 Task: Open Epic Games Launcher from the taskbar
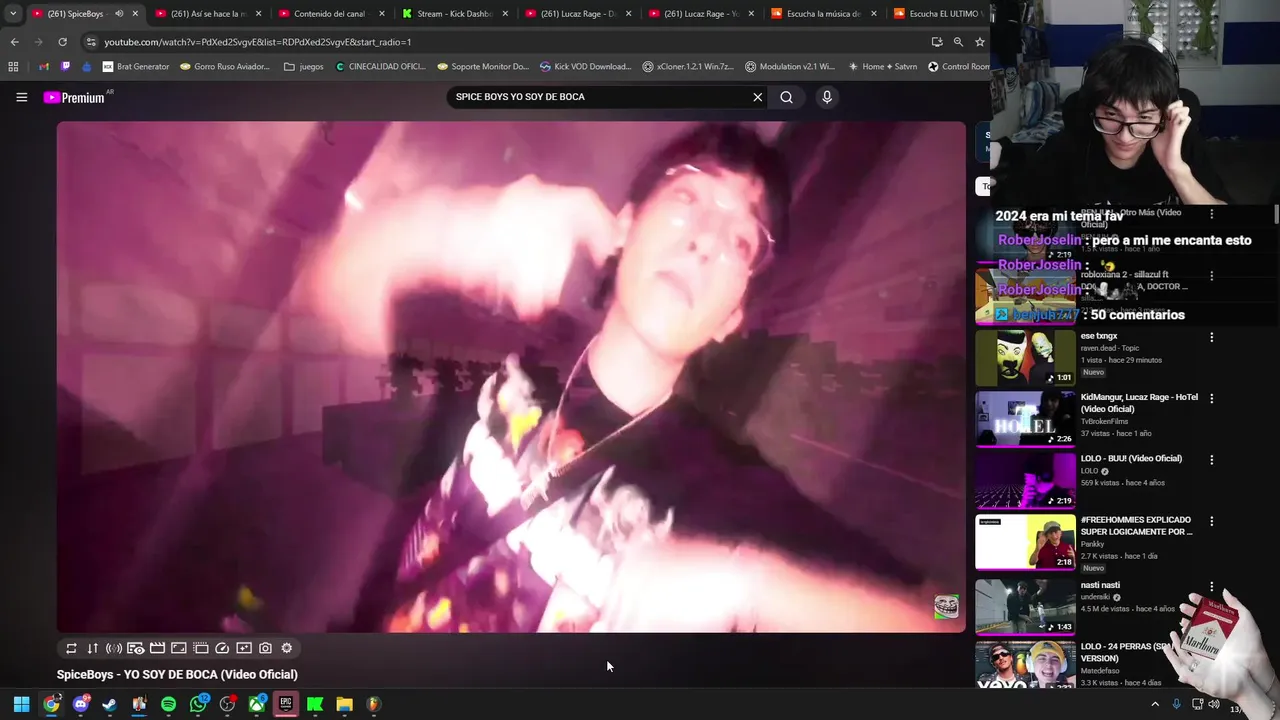(286, 704)
